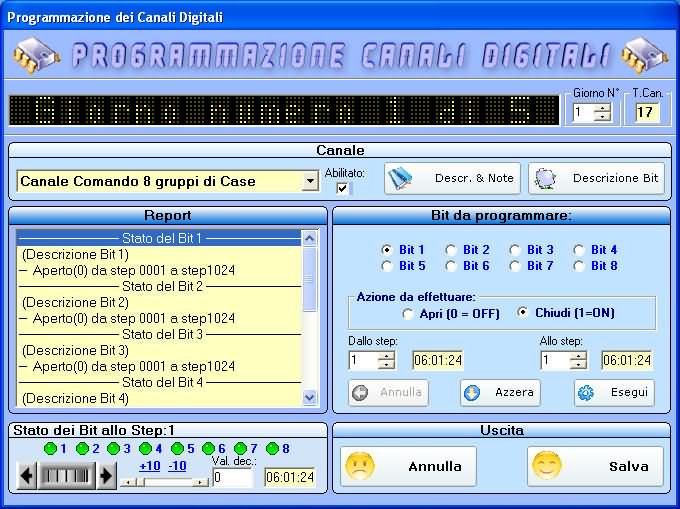The image size is (680, 509).
Task: Click the 'Stato del Bit 3' report row
Action: click(159, 334)
